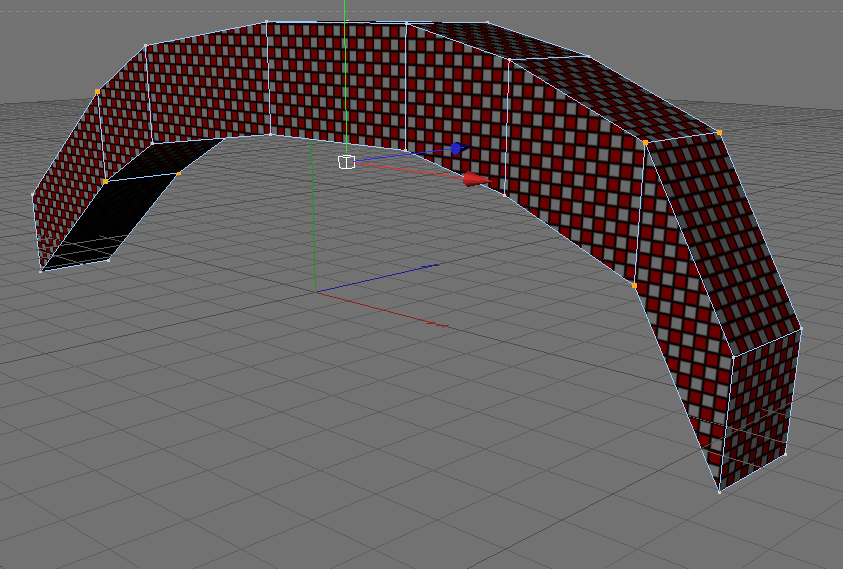Click vertex at bottom-left tip of left leg

point(41,271)
